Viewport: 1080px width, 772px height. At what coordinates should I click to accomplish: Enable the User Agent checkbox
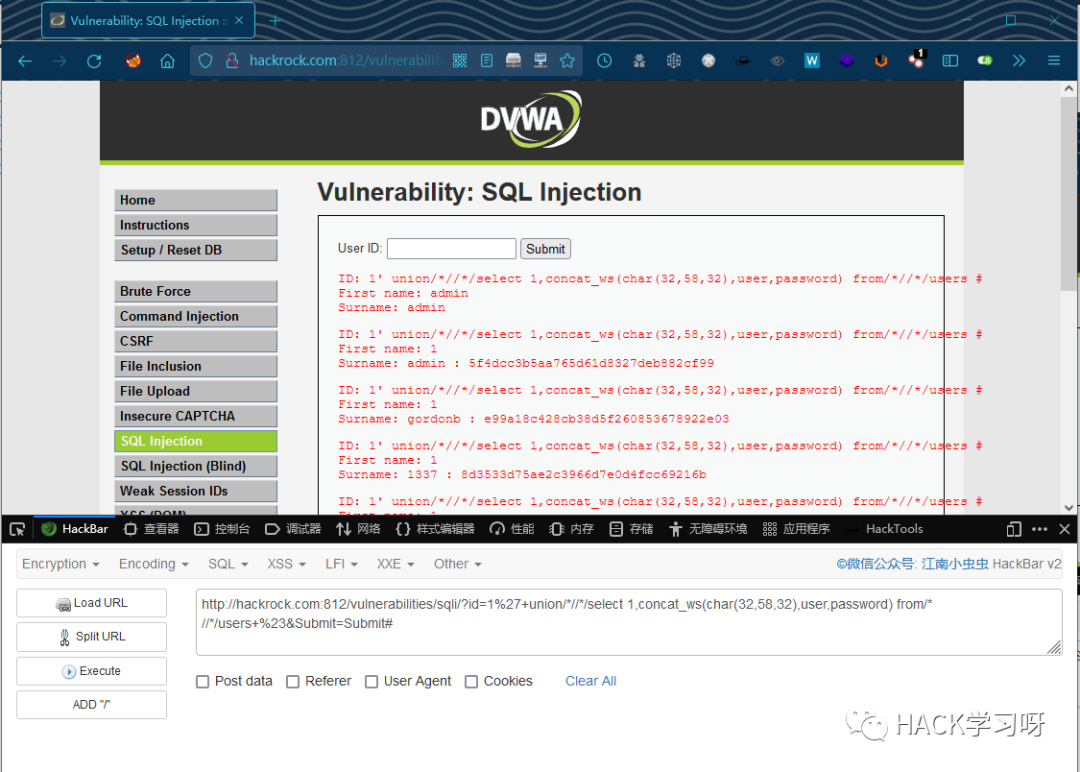(x=371, y=682)
